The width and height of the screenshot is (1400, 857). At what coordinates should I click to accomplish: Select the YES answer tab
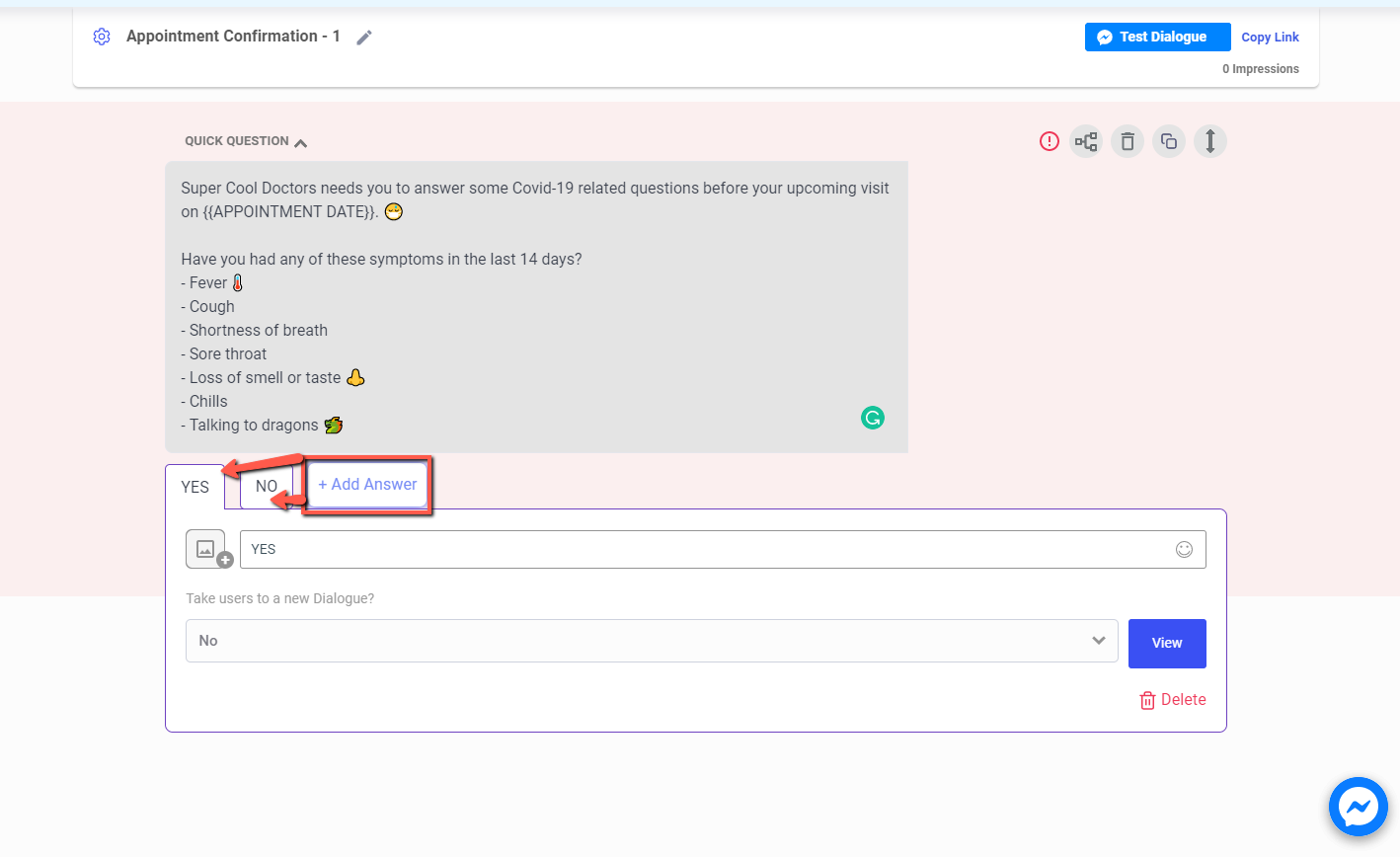[x=195, y=487]
